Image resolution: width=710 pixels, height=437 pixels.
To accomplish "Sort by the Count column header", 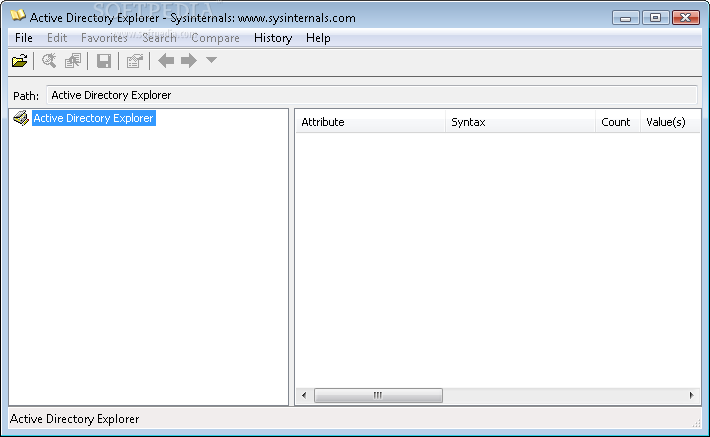I will coord(618,122).
